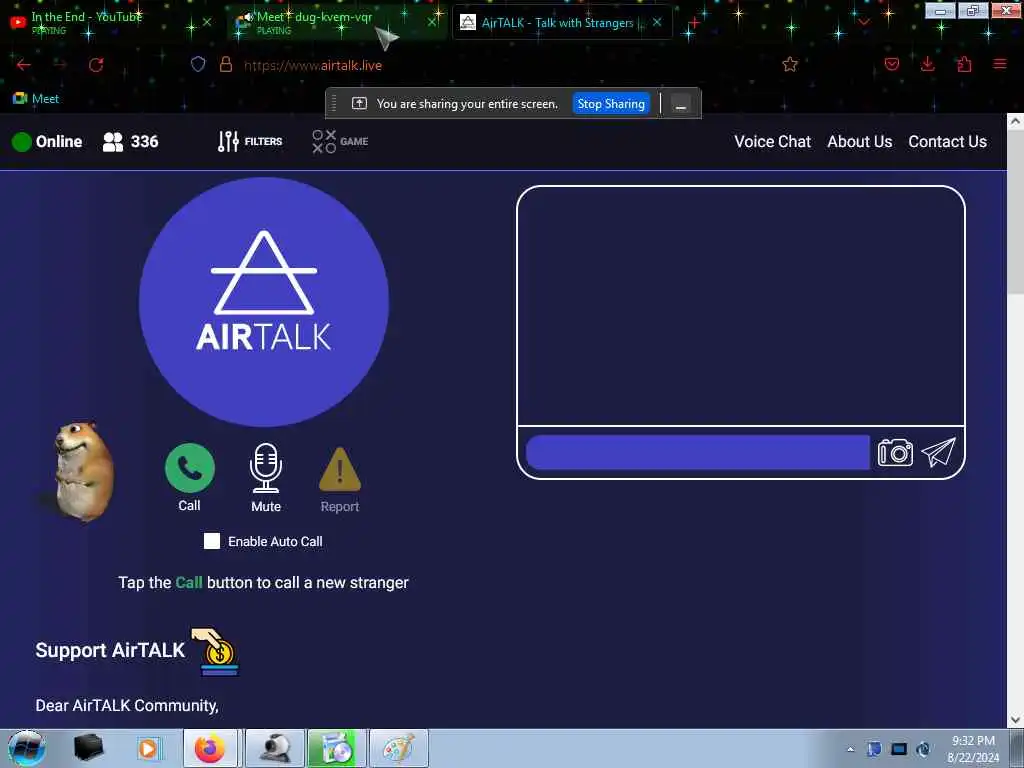
Task: Go back to the previous page
Action: pos(24,65)
